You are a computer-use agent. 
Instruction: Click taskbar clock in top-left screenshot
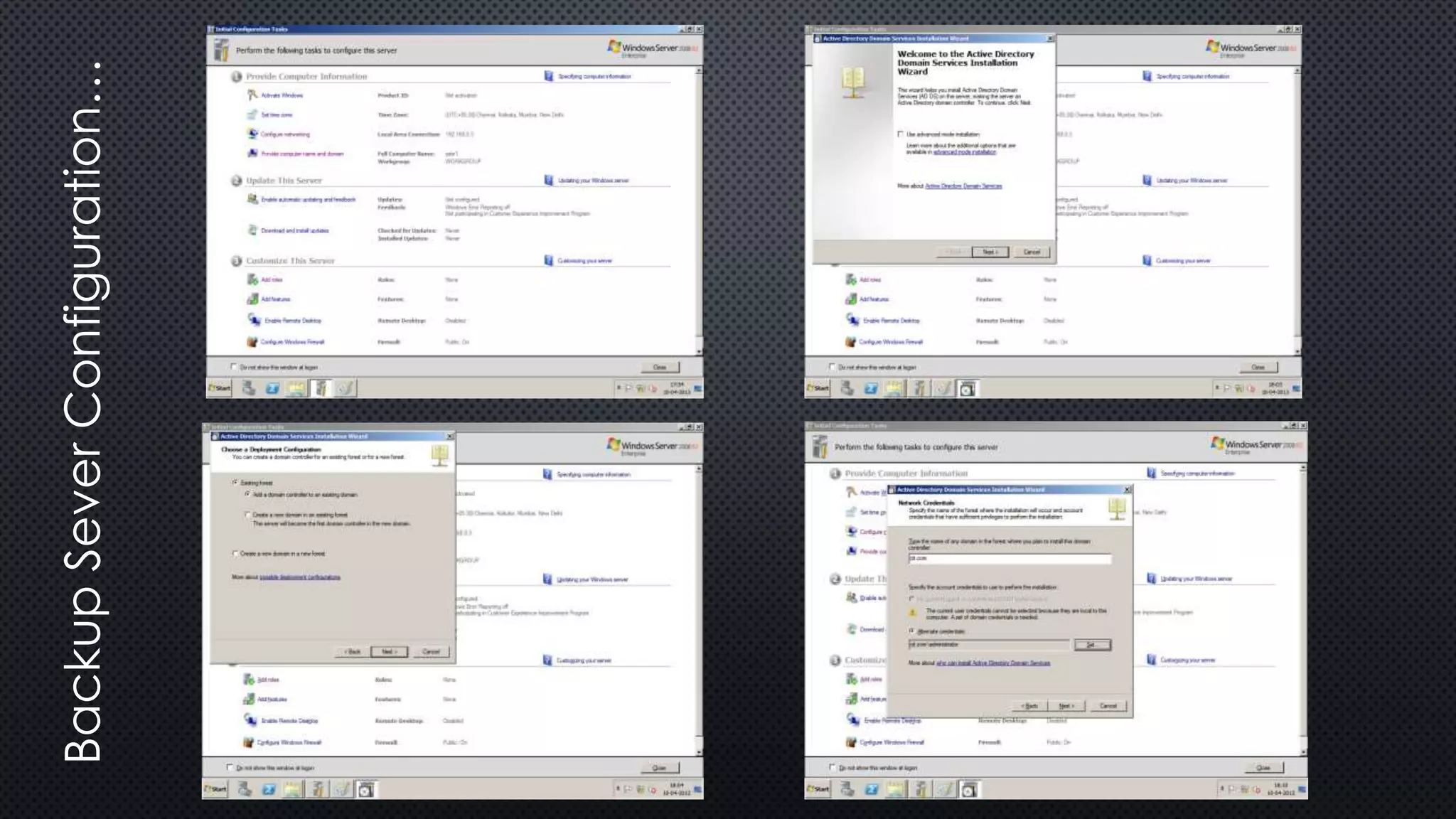[x=677, y=388]
